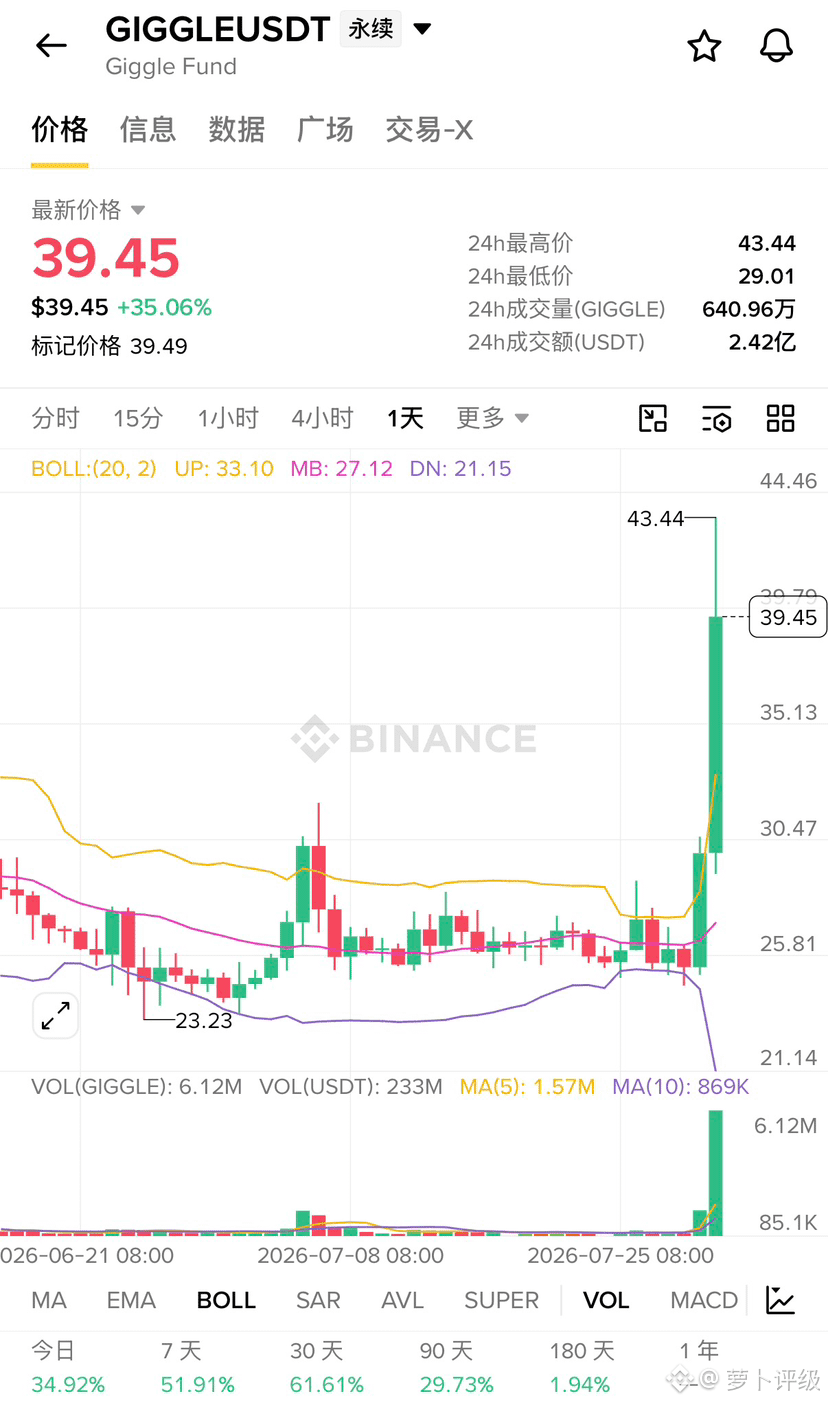Toggle the BOLL indicator

tap(226, 1300)
